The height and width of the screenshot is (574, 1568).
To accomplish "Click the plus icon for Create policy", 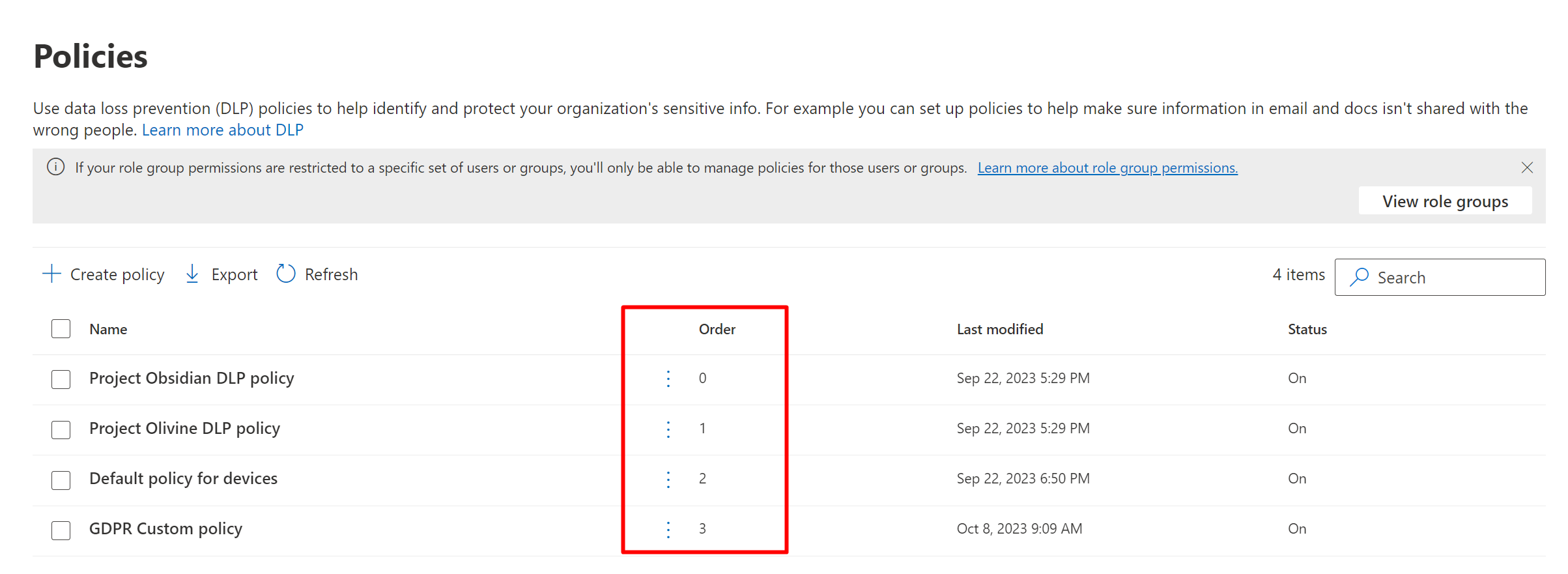I will pyautogui.click(x=51, y=274).
